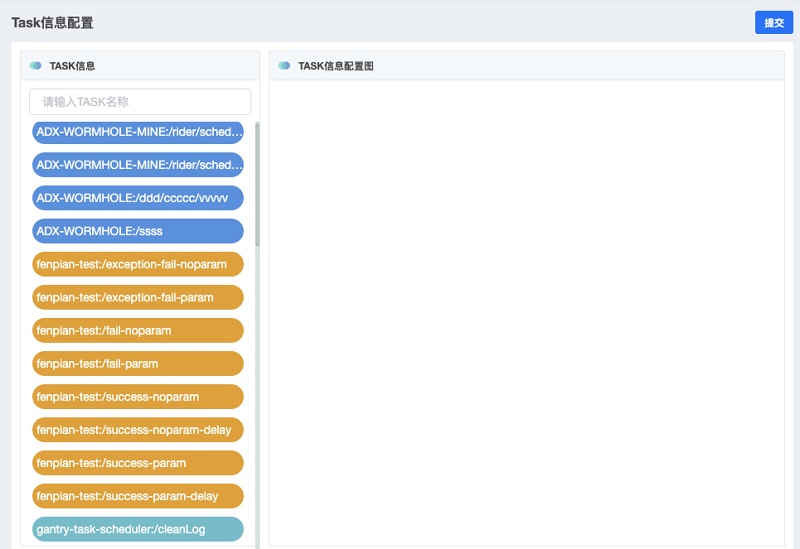The image size is (800, 549).
Task: Click the 提交 submit button
Action: coord(773,23)
